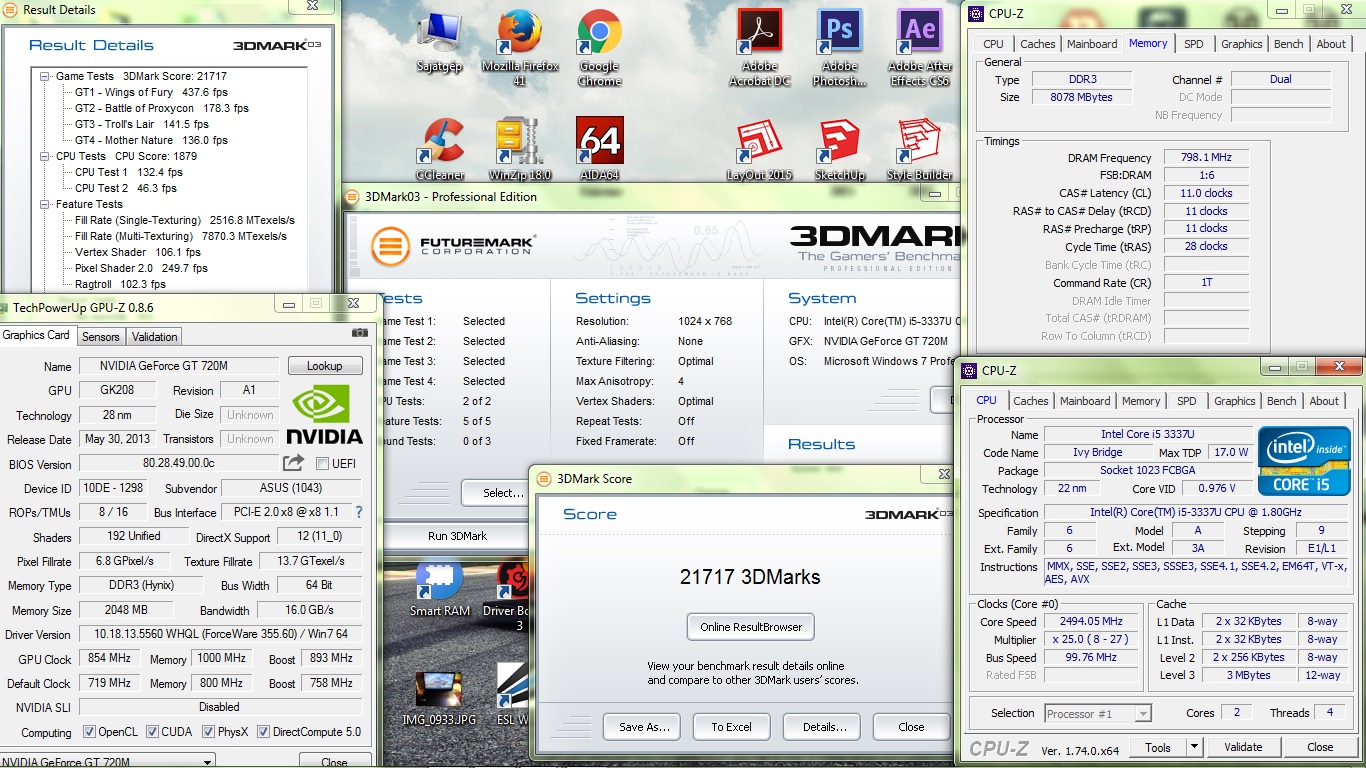Screen dimensions: 1366x768
Task: Click GPU-Z screenshot camera icon
Action: 360,333
